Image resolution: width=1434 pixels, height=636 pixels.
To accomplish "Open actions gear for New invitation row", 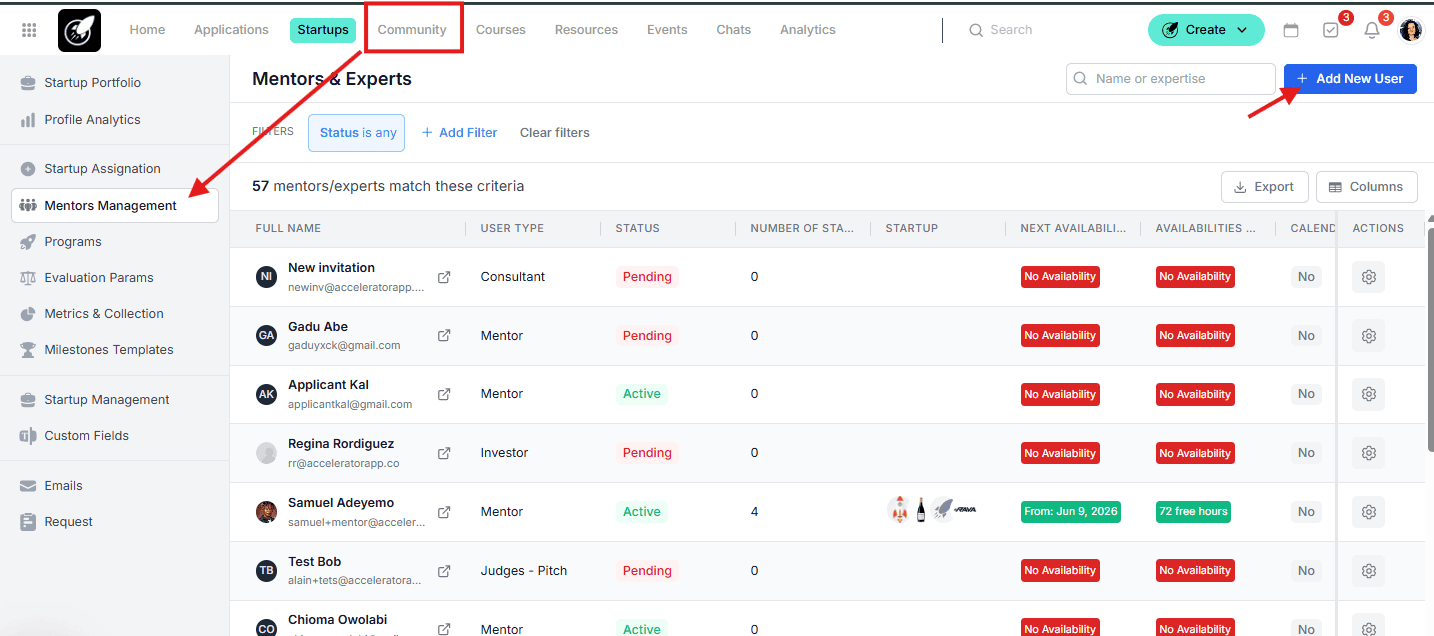I will tap(1369, 277).
